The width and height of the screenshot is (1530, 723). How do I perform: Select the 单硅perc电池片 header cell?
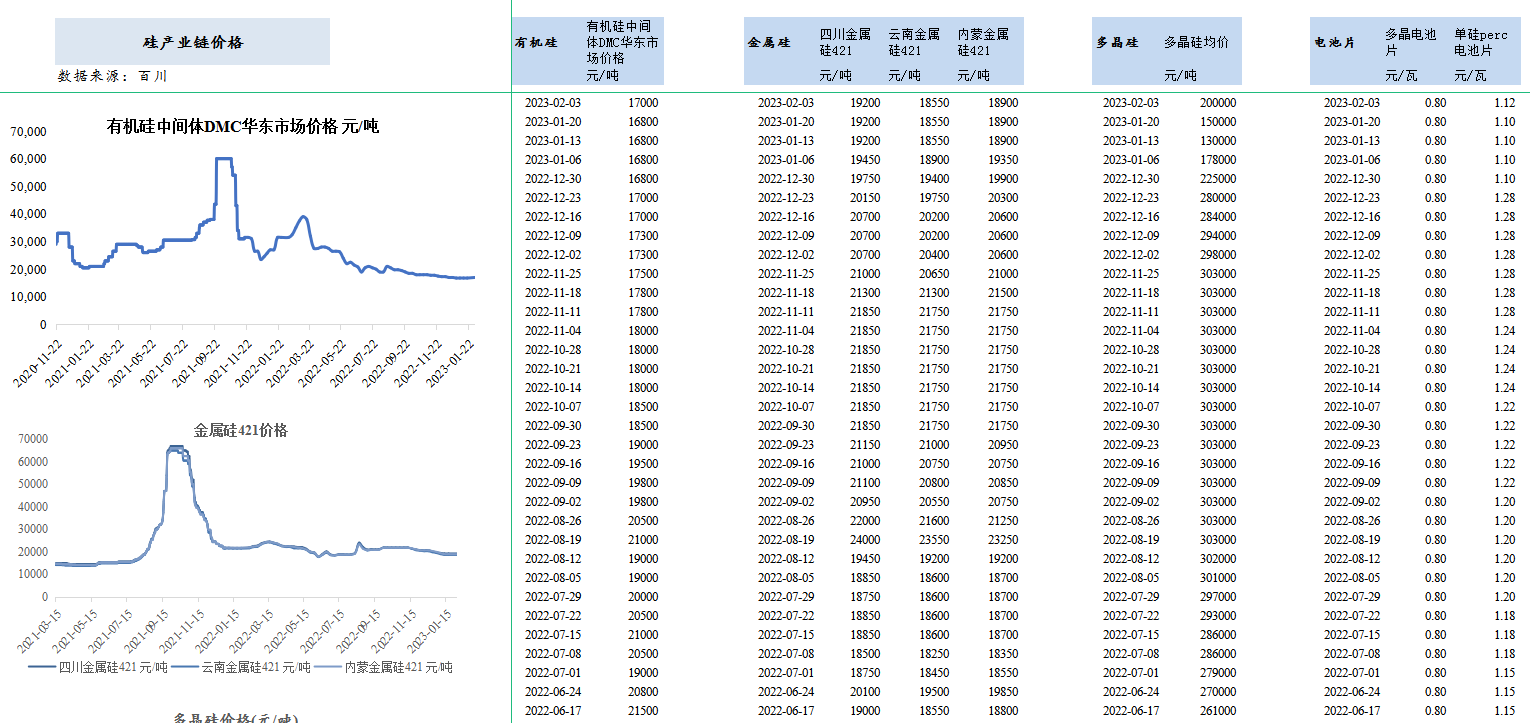(x=1481, y=40)
